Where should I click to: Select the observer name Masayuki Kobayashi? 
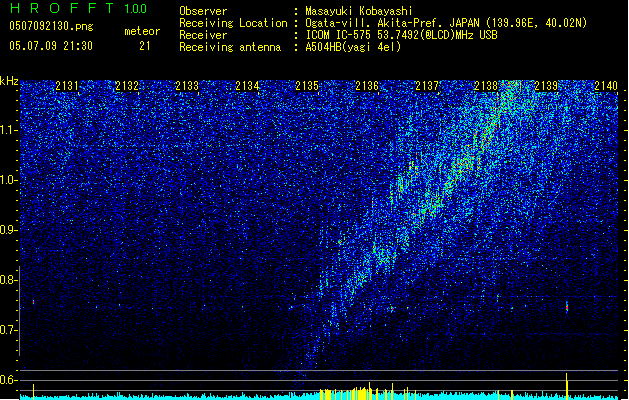pyautogui.click(x=359, y=11)
